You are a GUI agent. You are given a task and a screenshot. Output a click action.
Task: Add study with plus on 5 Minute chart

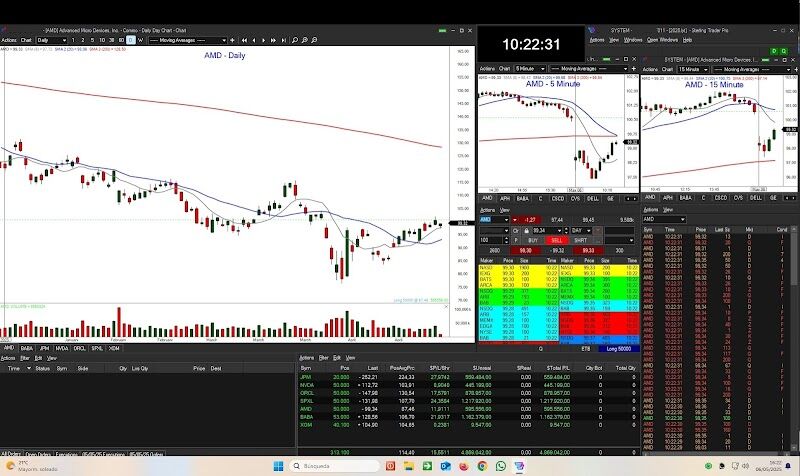634,68
